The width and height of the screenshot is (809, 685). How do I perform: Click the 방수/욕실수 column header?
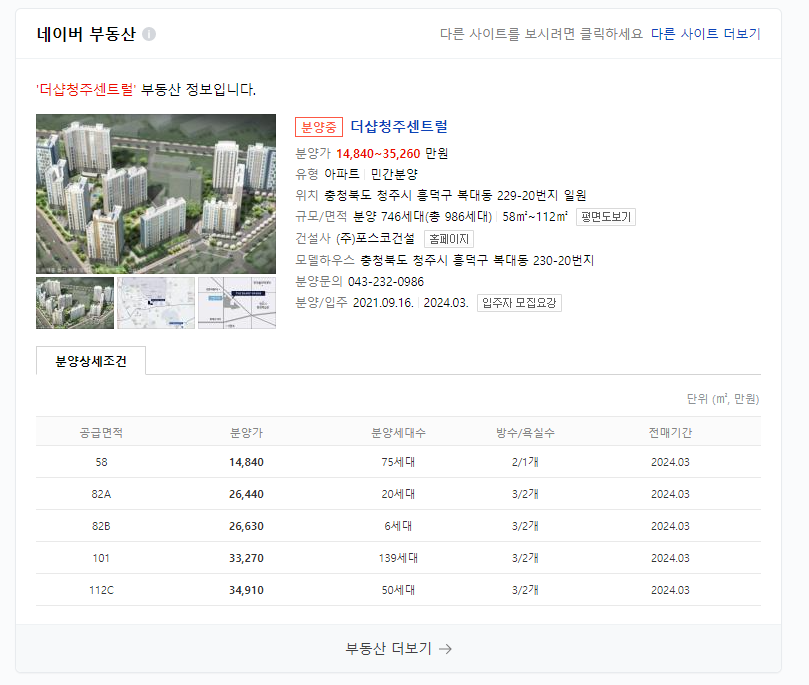525,432
